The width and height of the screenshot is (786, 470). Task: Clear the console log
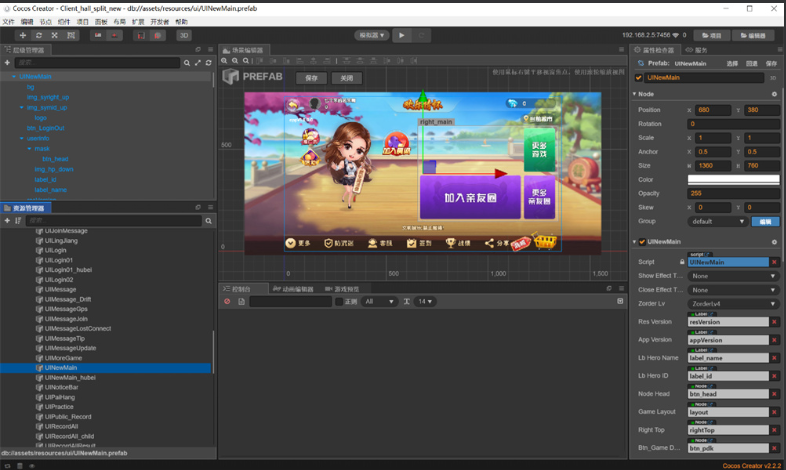click(x=227, y=302)
